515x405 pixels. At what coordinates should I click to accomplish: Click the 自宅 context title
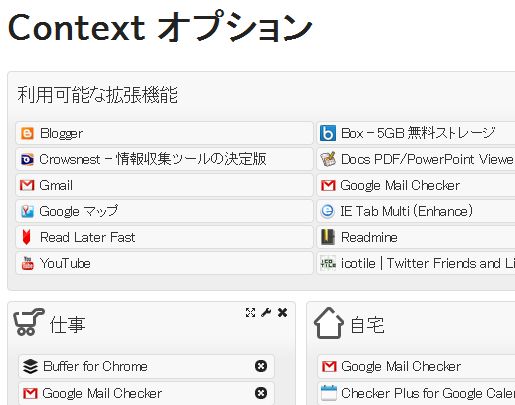pyautogui.click(x=367, y=325)
